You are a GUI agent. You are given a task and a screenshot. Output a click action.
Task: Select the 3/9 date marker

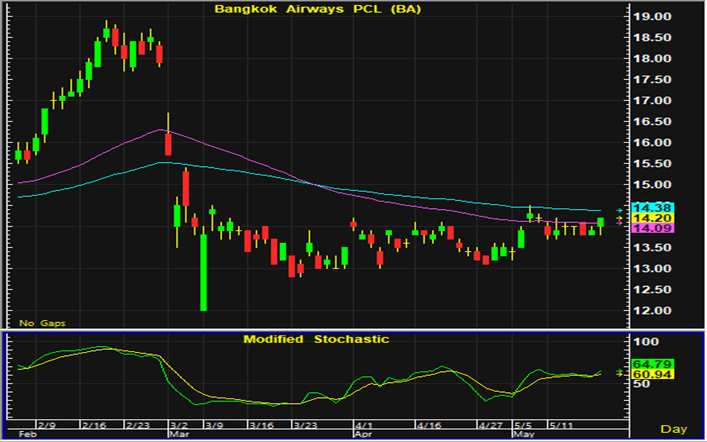point(214,425)
